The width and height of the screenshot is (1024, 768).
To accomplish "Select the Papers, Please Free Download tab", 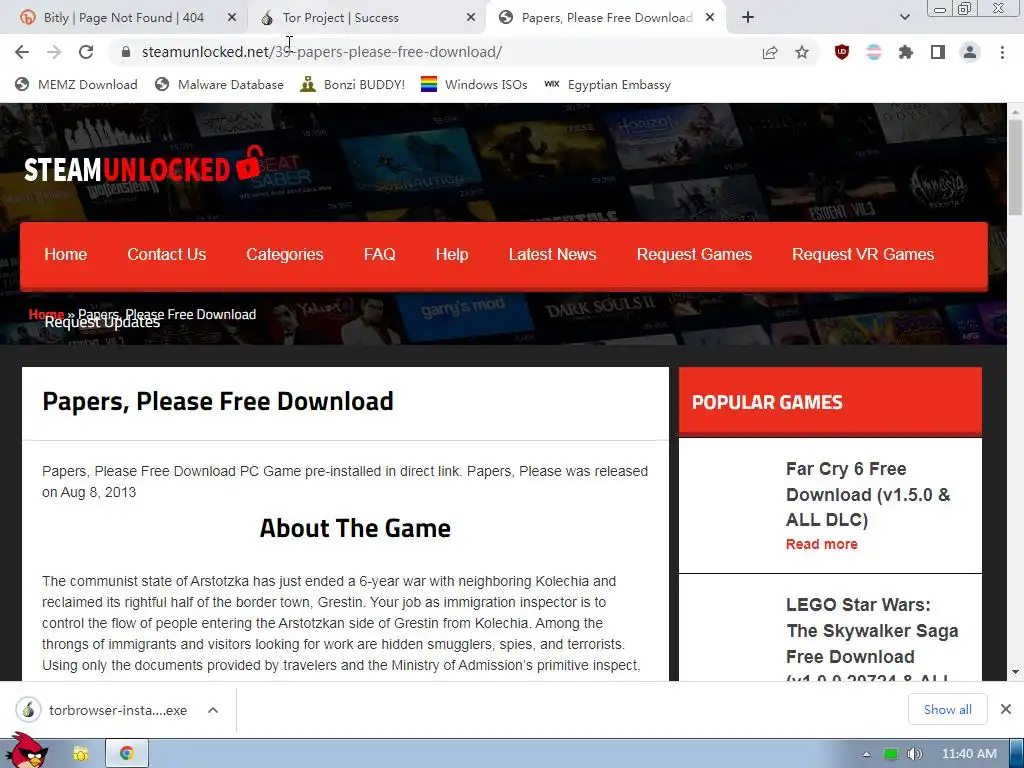I will [607, 18].
